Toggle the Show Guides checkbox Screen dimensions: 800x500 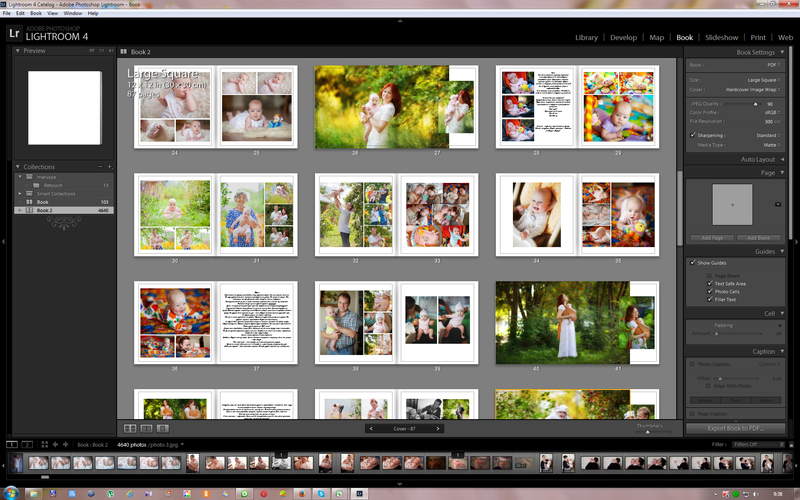click(694, 263)
